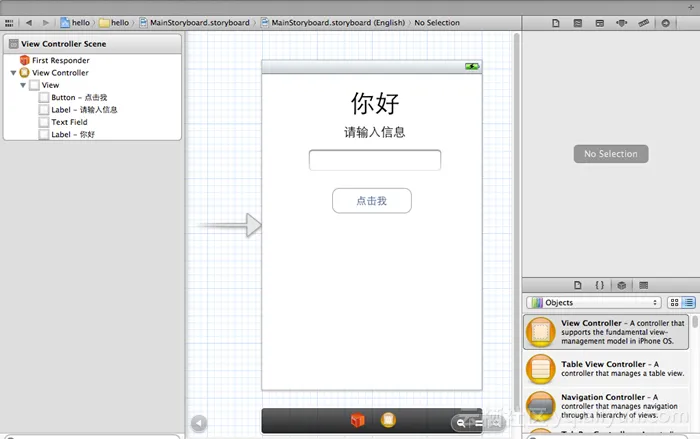The width and height of the screenshot is (700, 439).
Task: Click View Controller icon in scene dock
Action: [388, 420]
